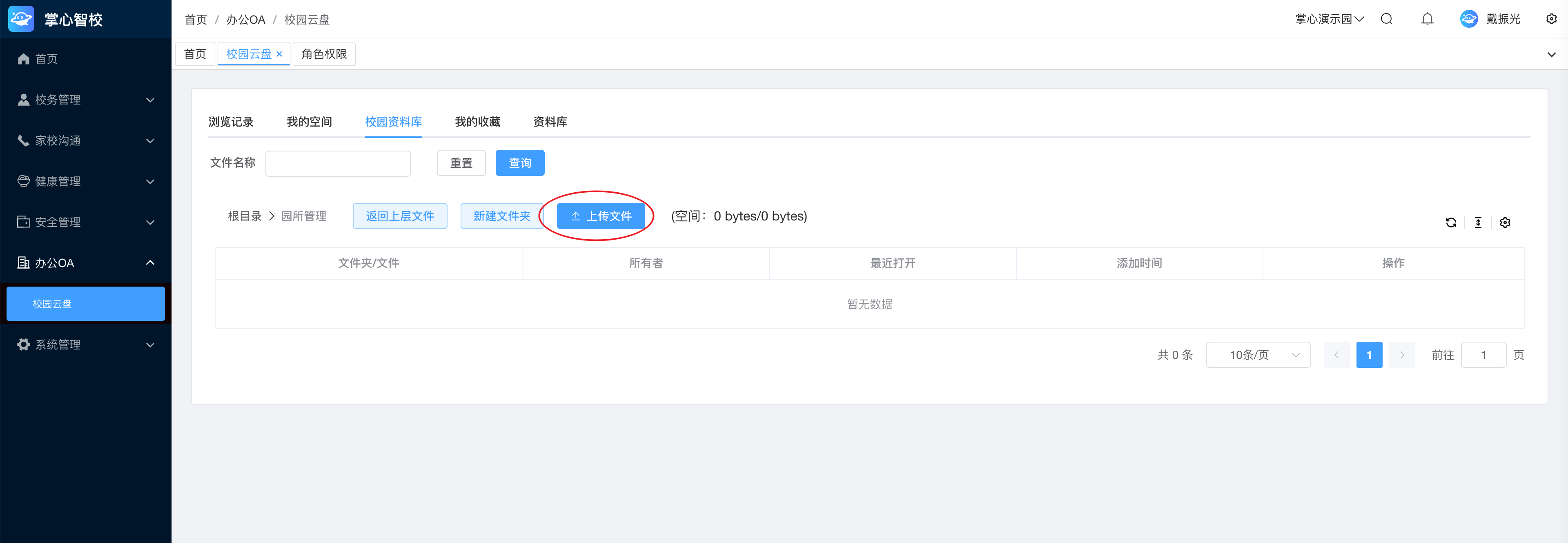
Task: Expand the tab bar dropdown arrow at right
Action: 1551,55
